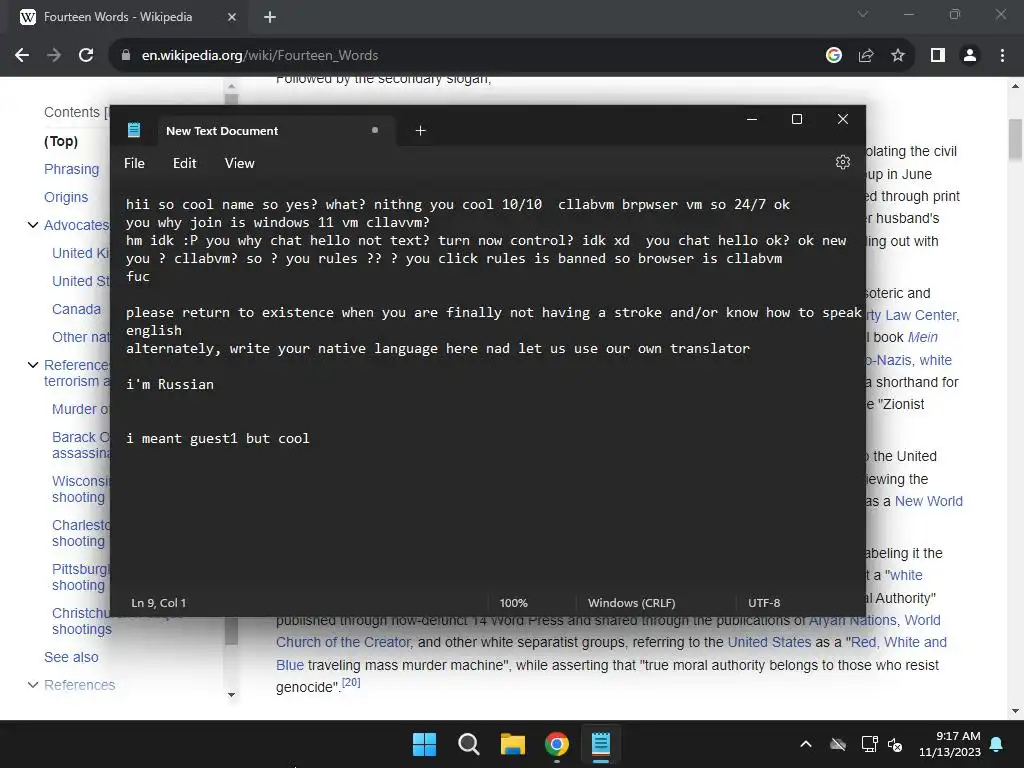
Task: Open Chrome side panel
Action: [x=938, y=56]
